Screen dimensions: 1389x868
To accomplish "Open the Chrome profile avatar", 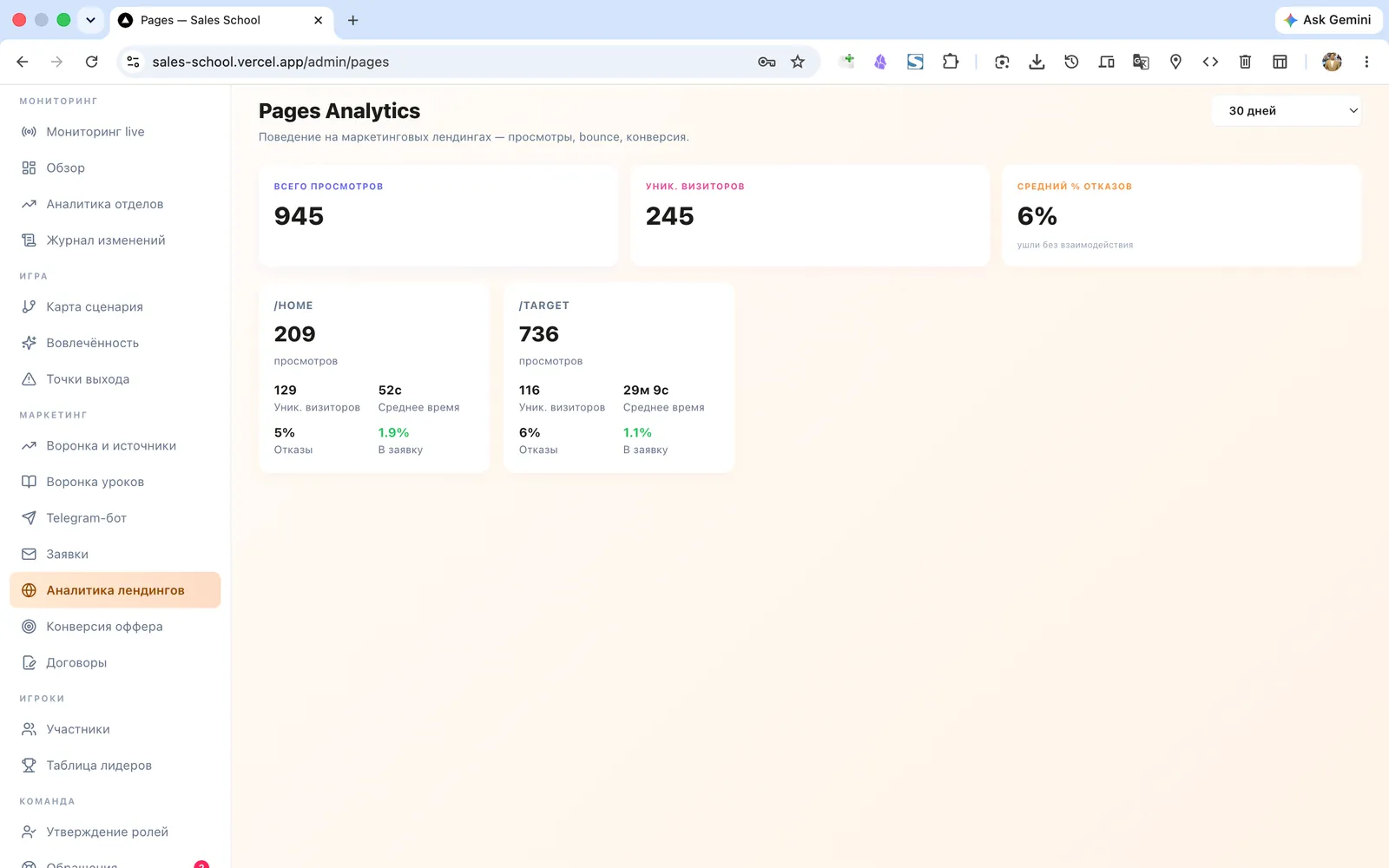I will (1332, 62).
